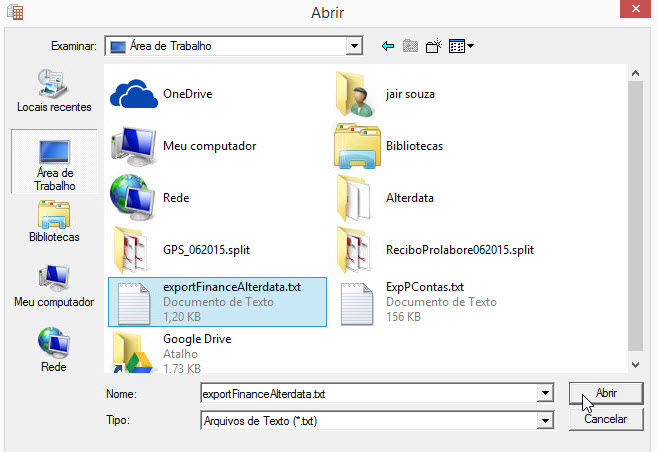Viewport: 657px width, 452px height.
Task: Click the Abrir button
Action: point(606,393)
